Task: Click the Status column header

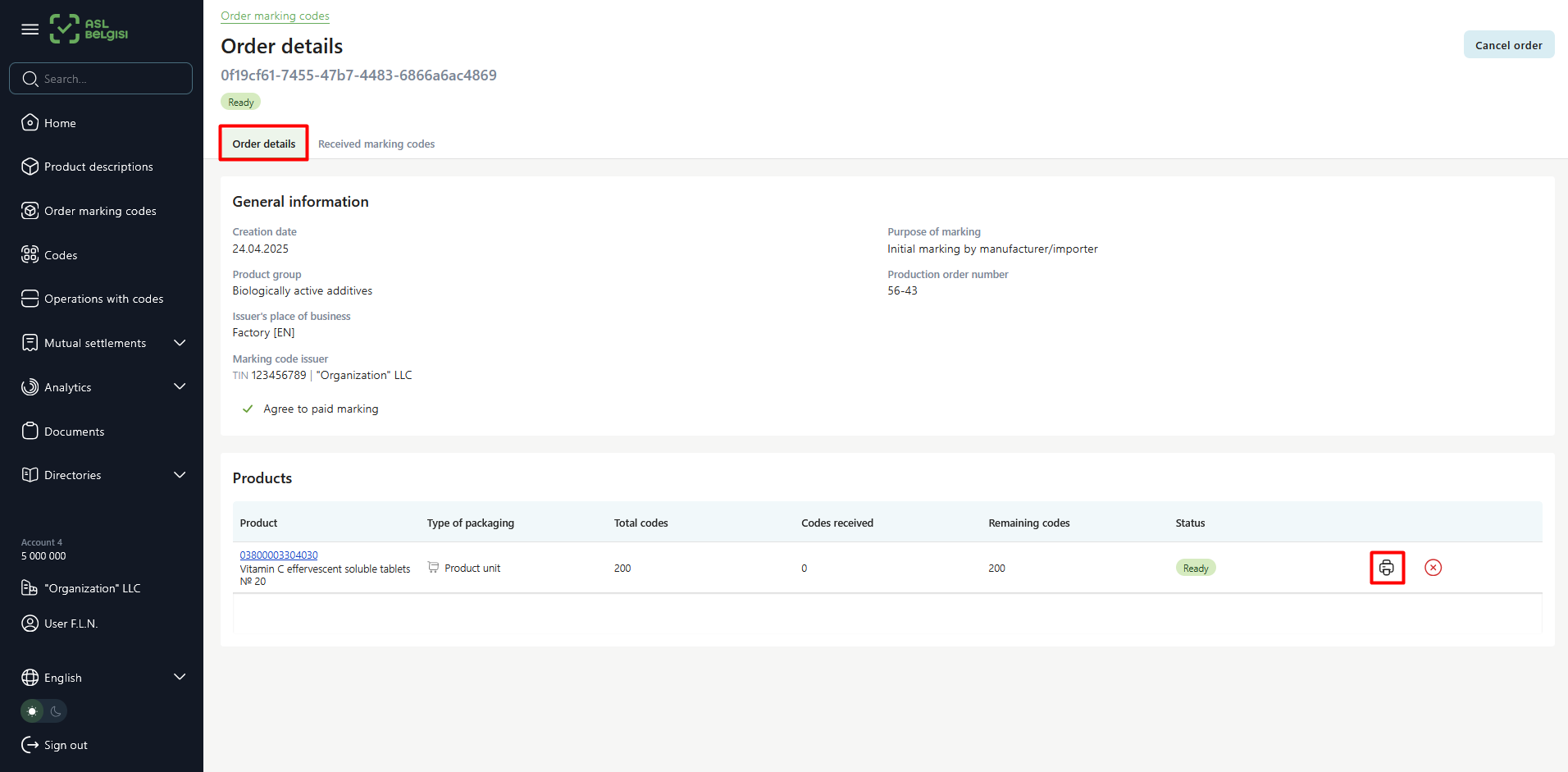Action: (x=1190, y=523)
